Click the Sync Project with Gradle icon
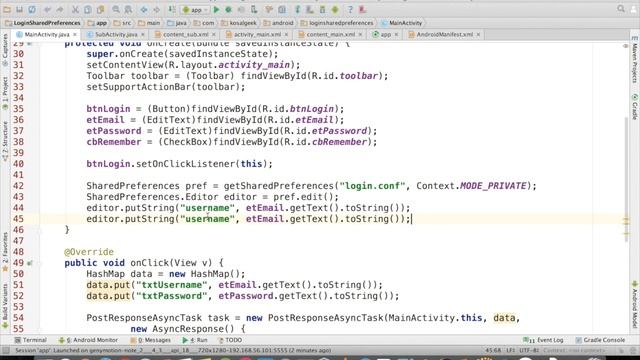This screenshot has height=360, width=640. point(297,9)
